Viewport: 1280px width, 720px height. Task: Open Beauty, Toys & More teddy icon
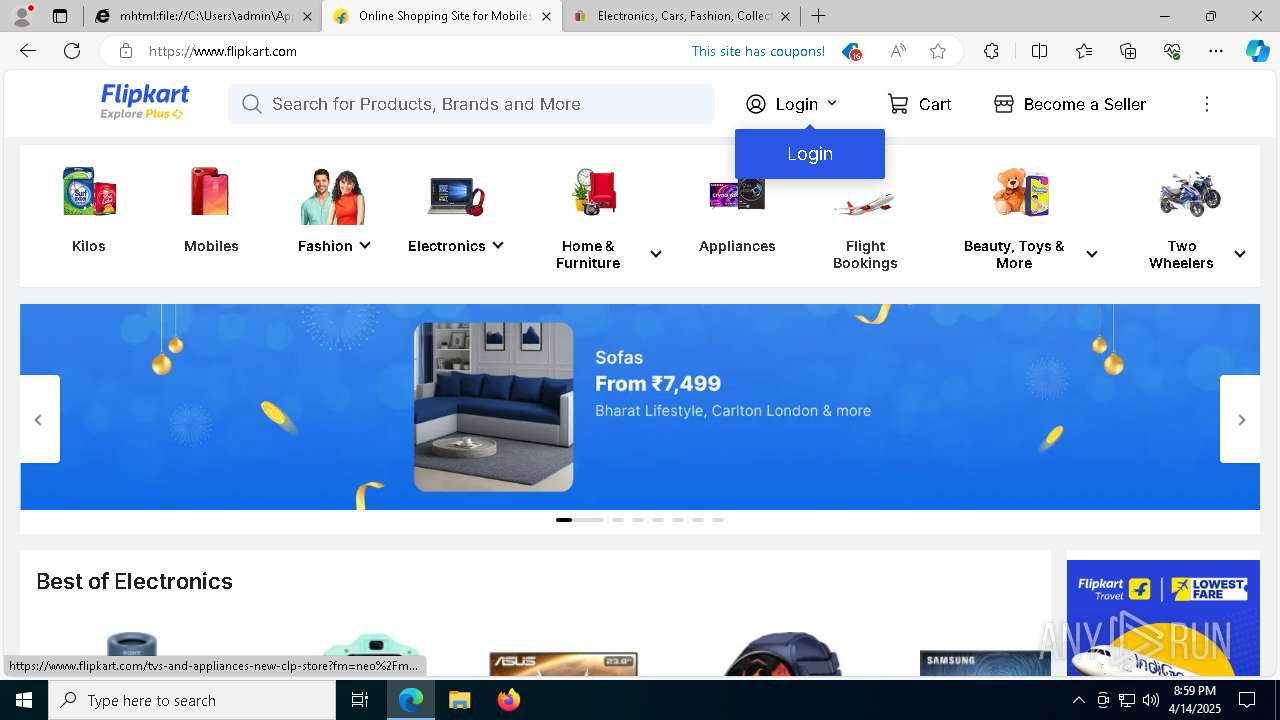point(1020,192)
